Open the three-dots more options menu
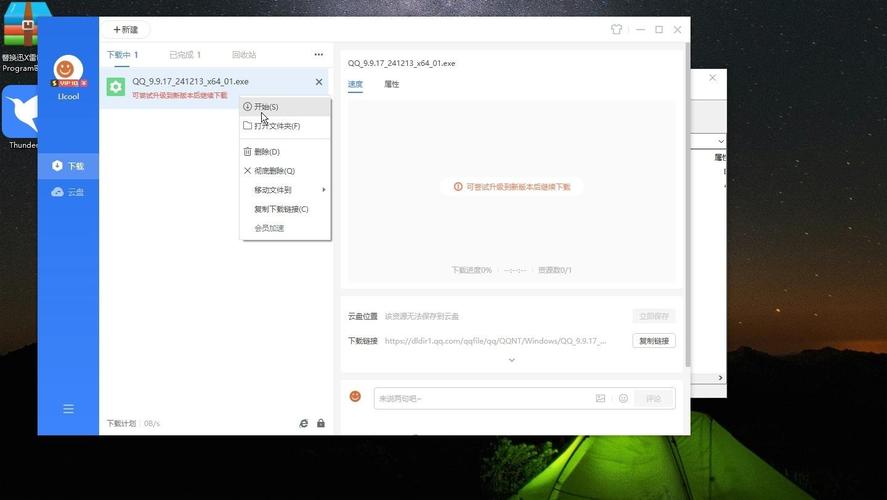Viewport: 887px width, 500px height. tap(318, 55)
